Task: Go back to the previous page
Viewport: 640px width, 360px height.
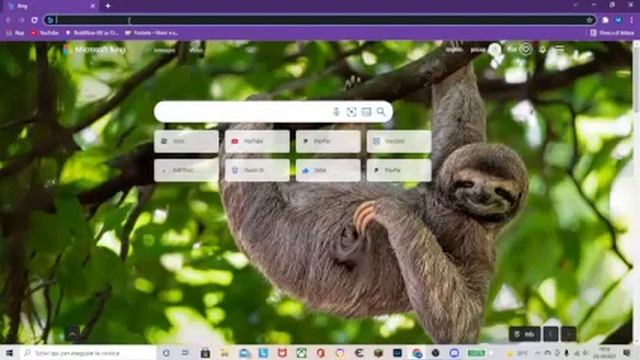Action: coord(9,20)
